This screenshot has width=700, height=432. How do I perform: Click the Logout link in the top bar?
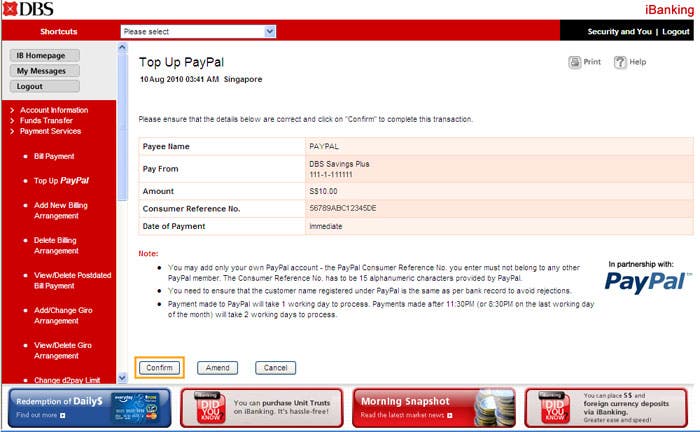[675, 32]
